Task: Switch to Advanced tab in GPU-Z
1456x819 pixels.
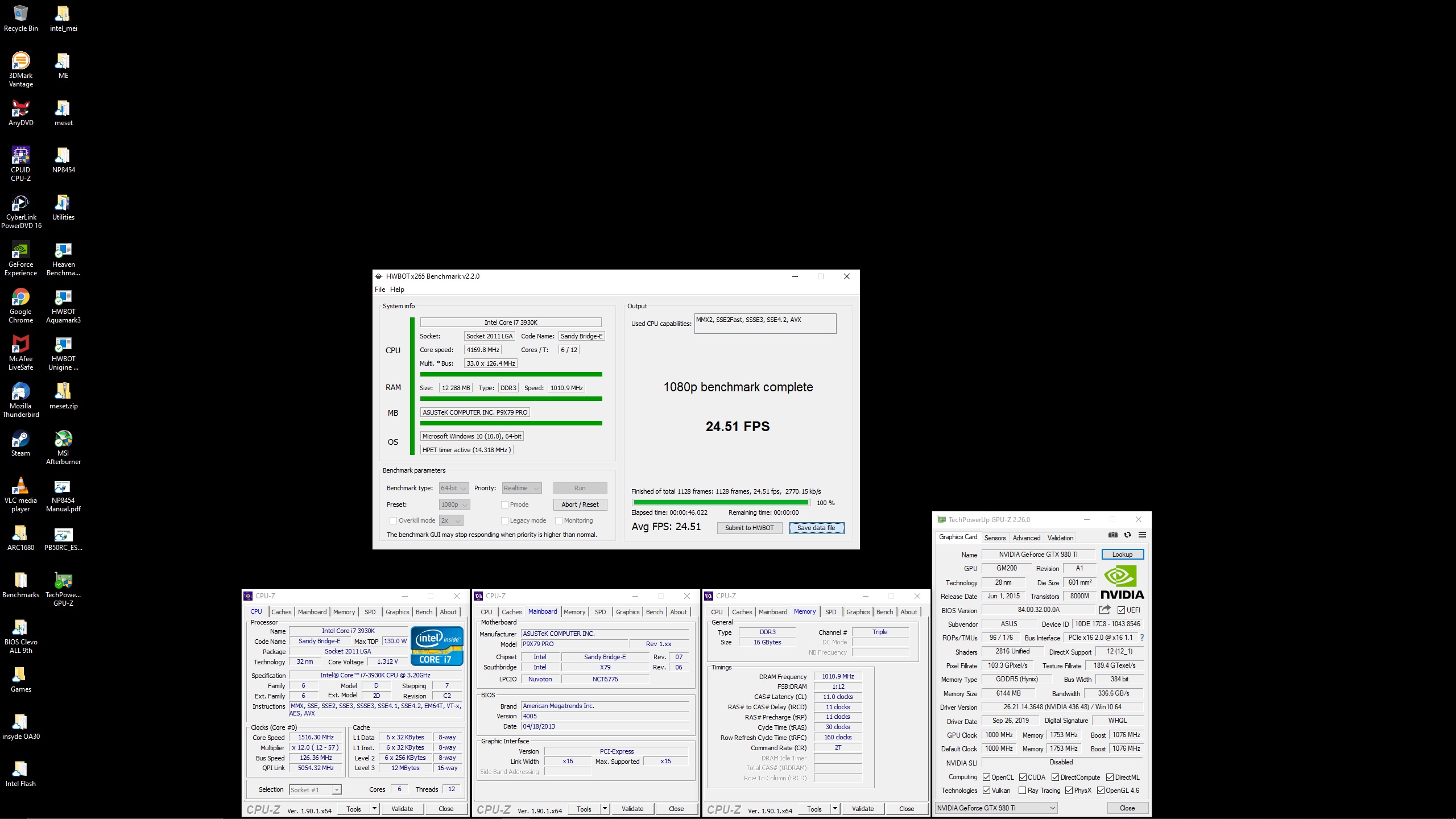Action: (x=1027, y=537)
